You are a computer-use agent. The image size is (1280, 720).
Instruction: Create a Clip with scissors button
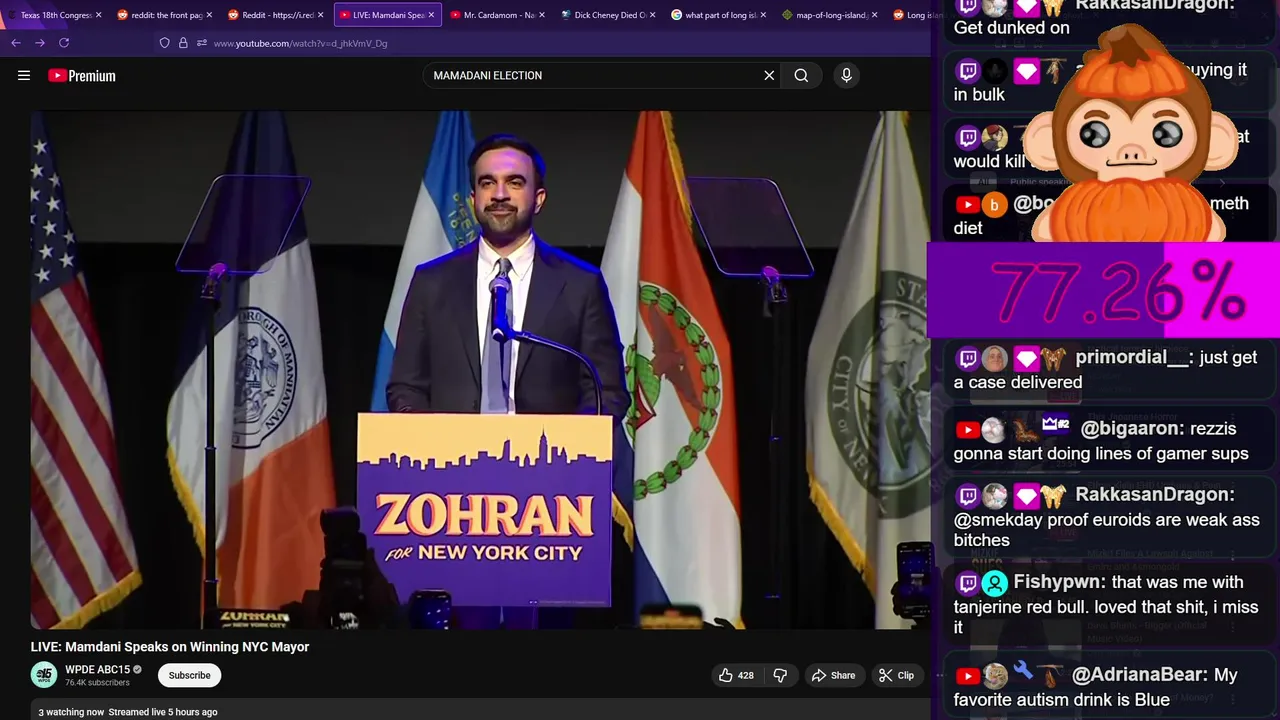pos(896,675)
